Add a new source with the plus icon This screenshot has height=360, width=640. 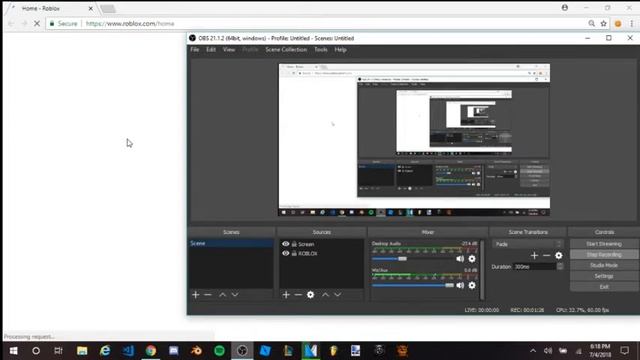286,294
